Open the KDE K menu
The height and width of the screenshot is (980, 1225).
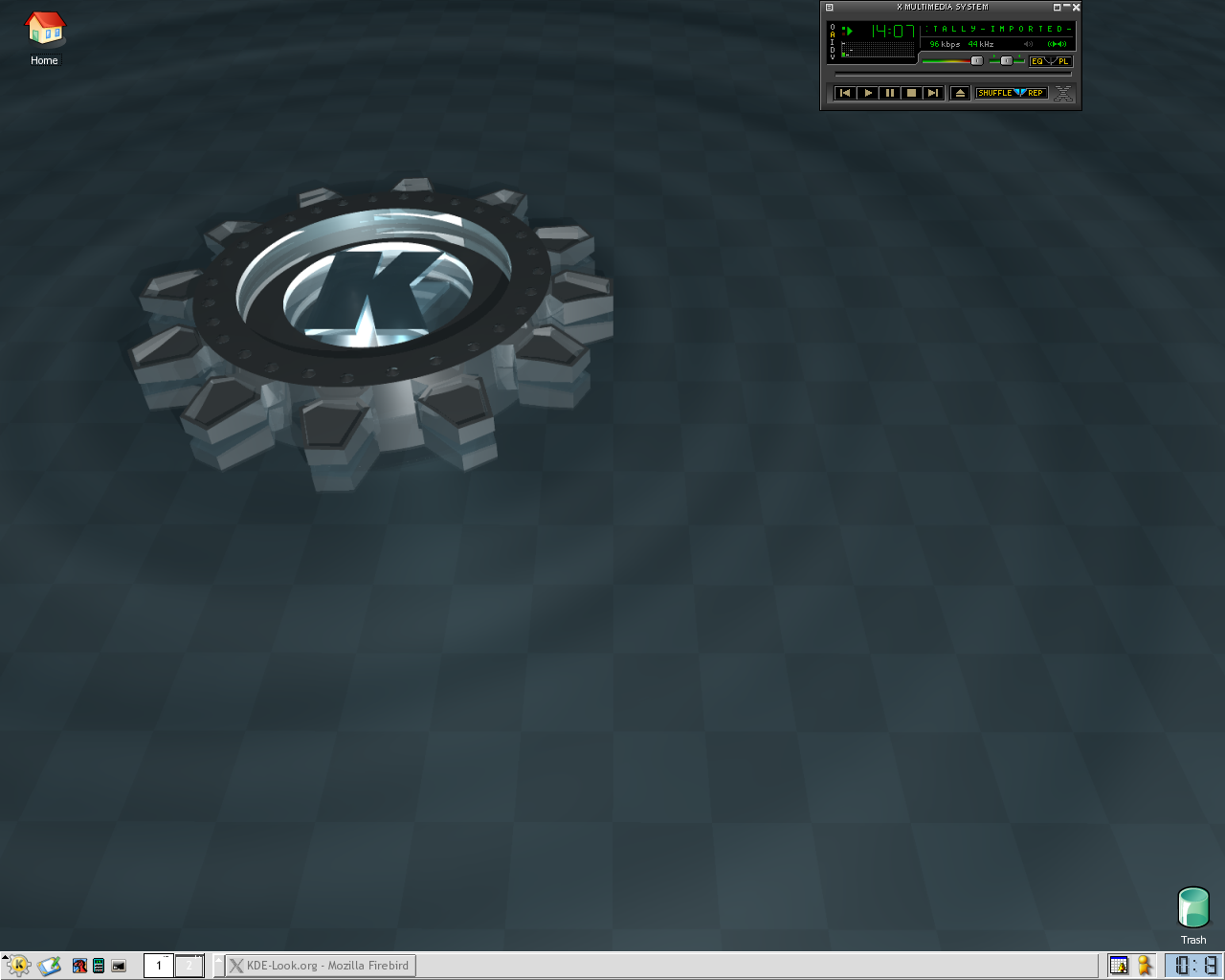[18, 966]
